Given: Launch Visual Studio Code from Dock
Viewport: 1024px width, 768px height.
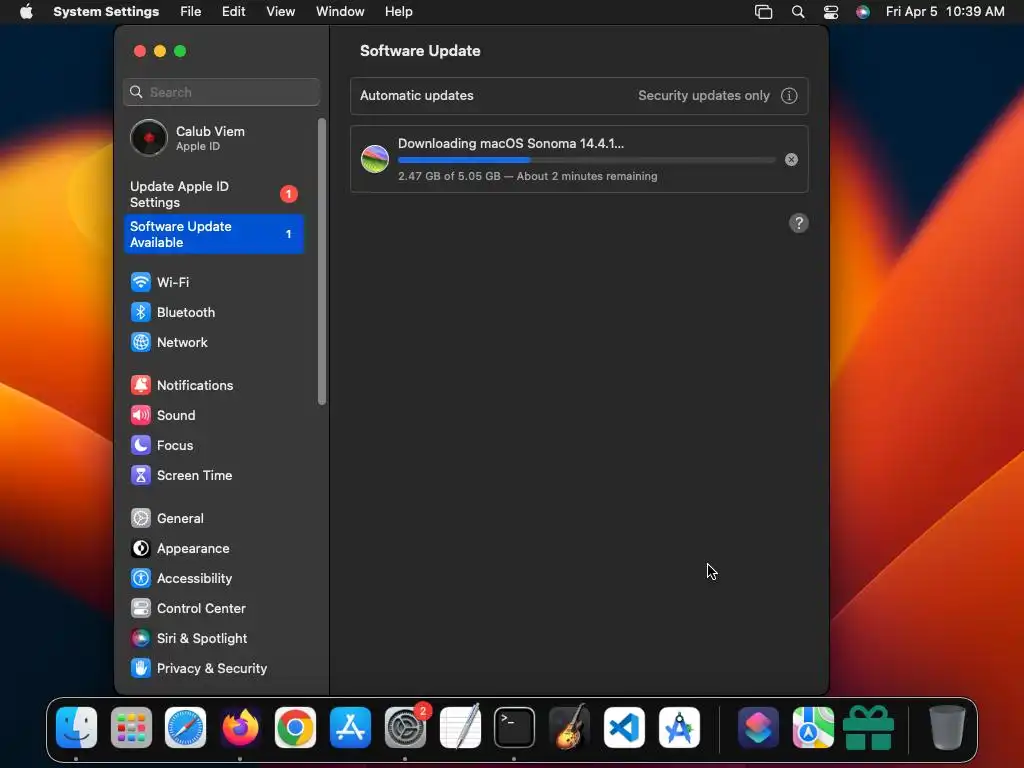Looking at the screenshot, I should (x=624, y=727).
